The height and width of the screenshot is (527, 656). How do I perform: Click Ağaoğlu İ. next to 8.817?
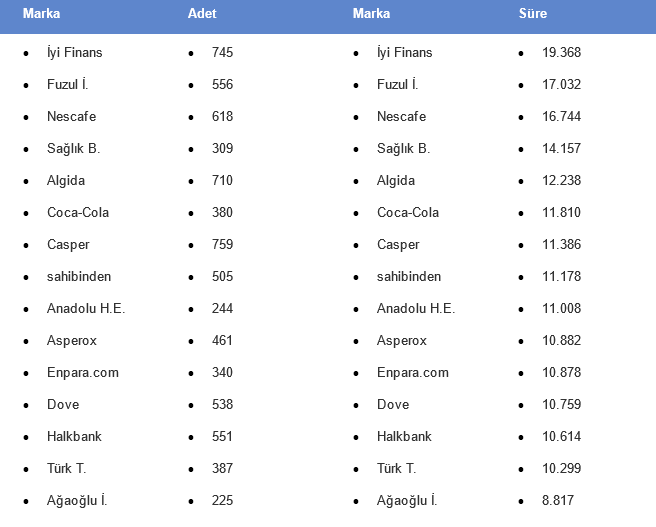pyautogui.click(x=407, y=500)
